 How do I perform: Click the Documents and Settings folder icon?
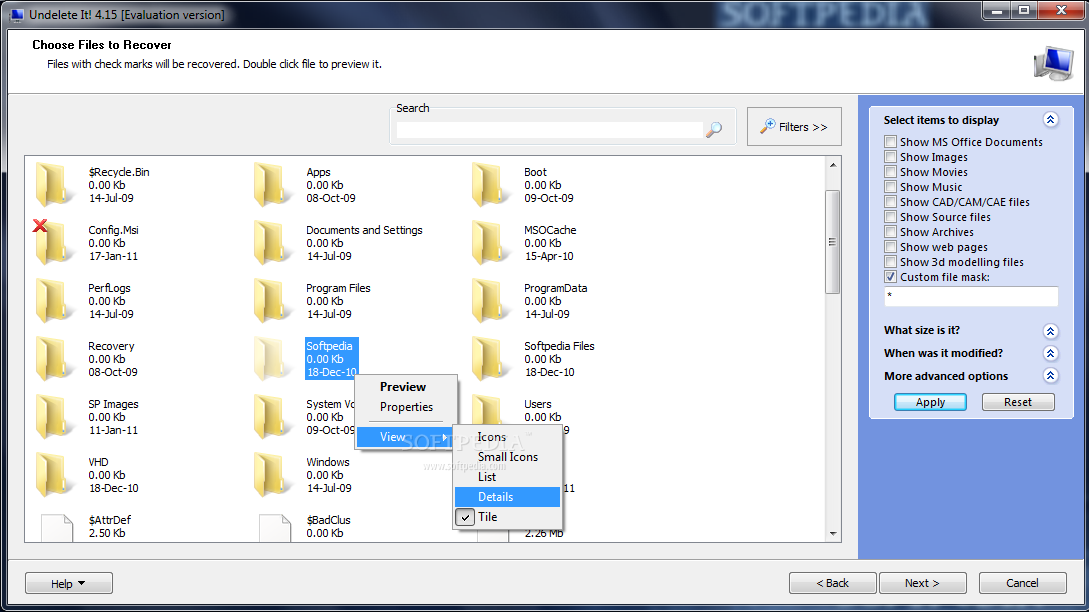273,242
